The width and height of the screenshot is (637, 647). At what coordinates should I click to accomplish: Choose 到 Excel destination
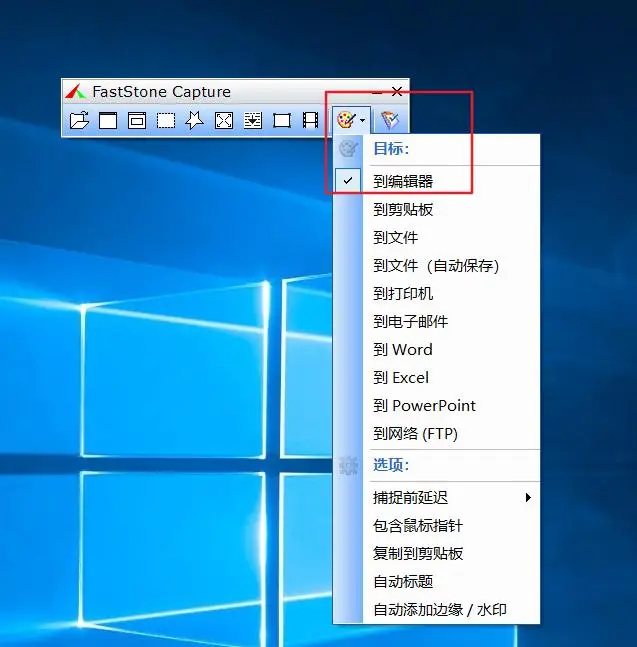tap(436, 378)
